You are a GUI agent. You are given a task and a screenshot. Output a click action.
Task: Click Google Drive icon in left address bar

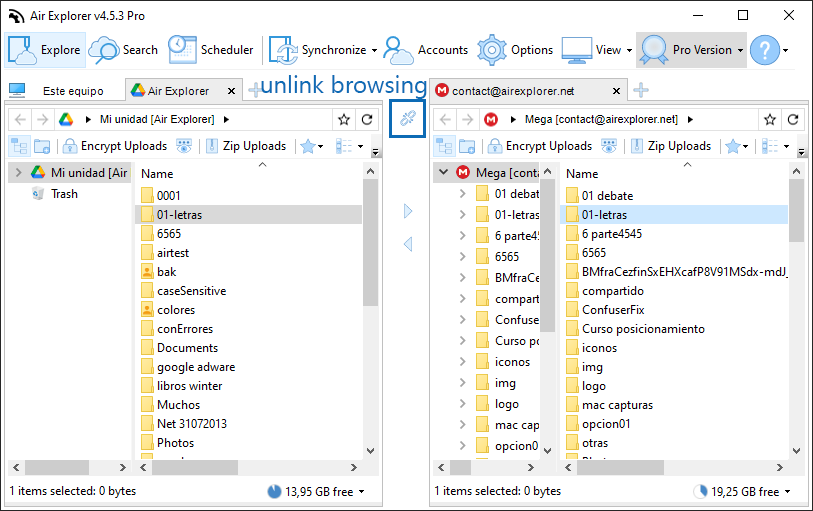point(66,120)
